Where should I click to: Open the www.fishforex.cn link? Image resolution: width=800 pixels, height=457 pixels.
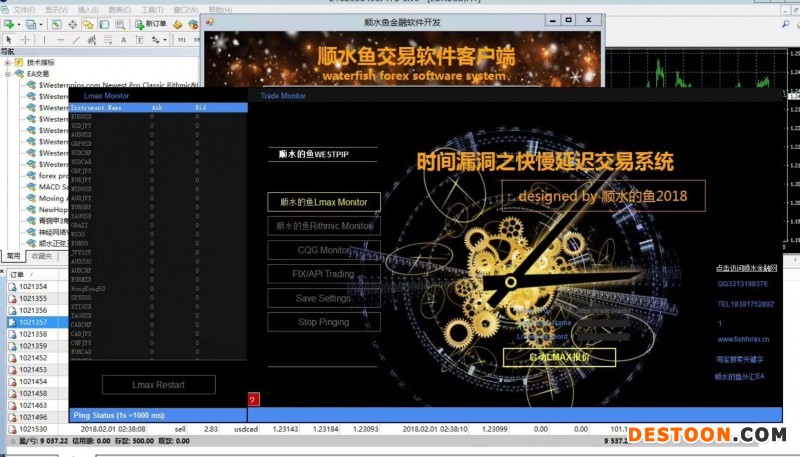click(x=743, y=339)
